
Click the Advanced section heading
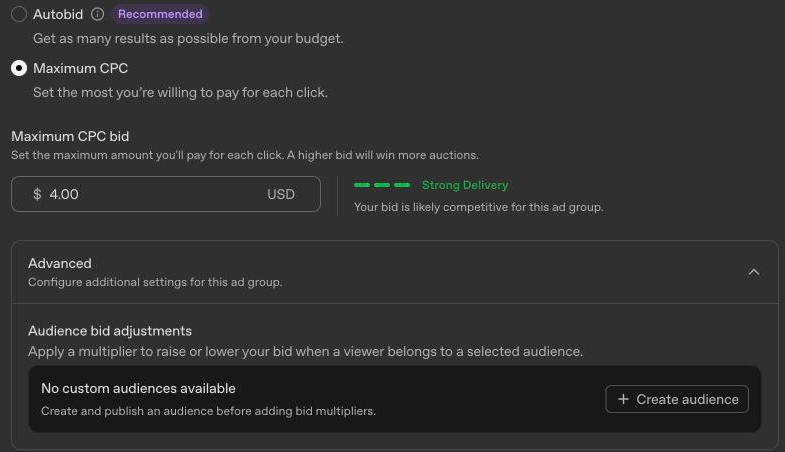[60, 263]
